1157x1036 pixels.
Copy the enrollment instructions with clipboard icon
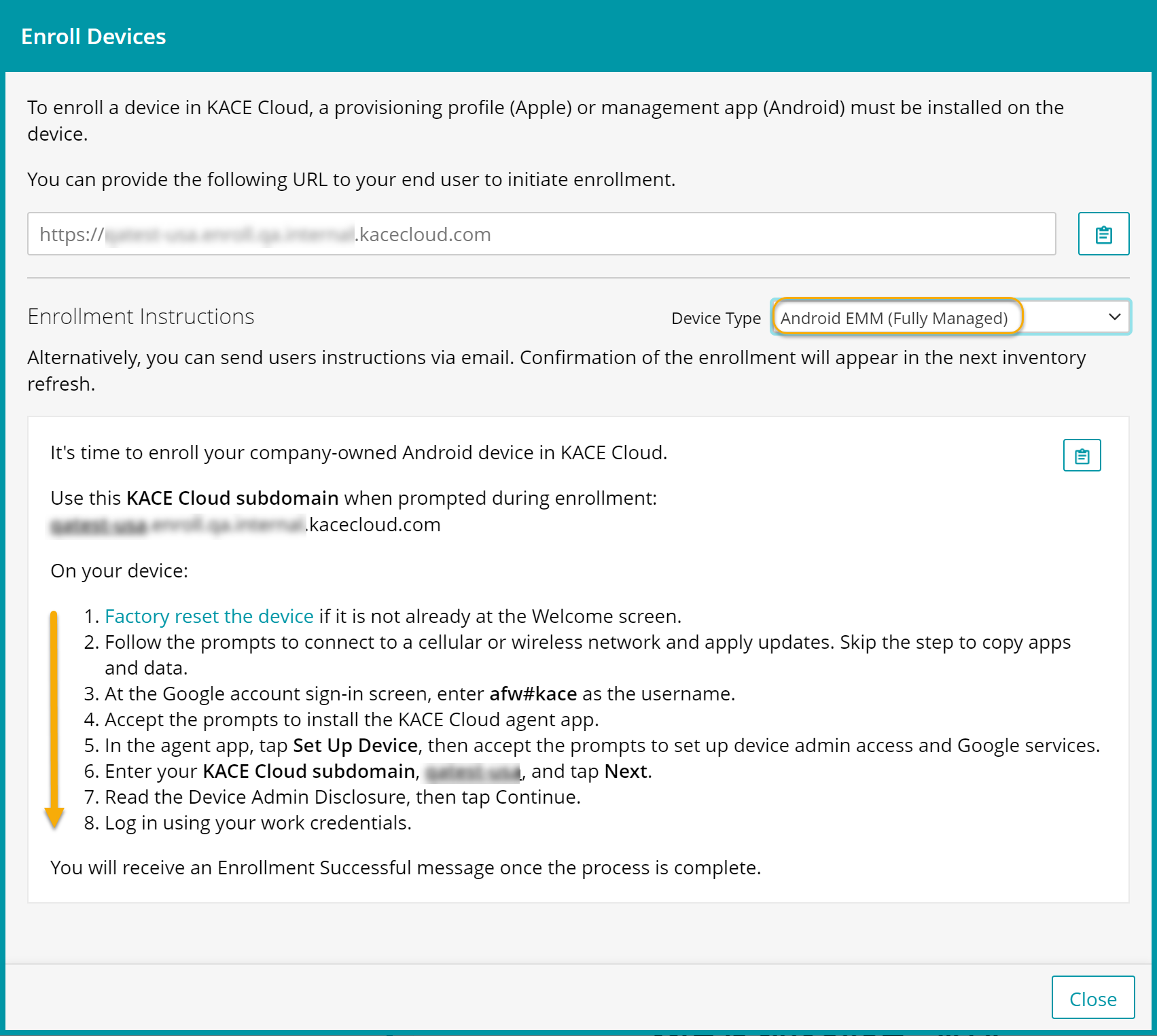1081,455
